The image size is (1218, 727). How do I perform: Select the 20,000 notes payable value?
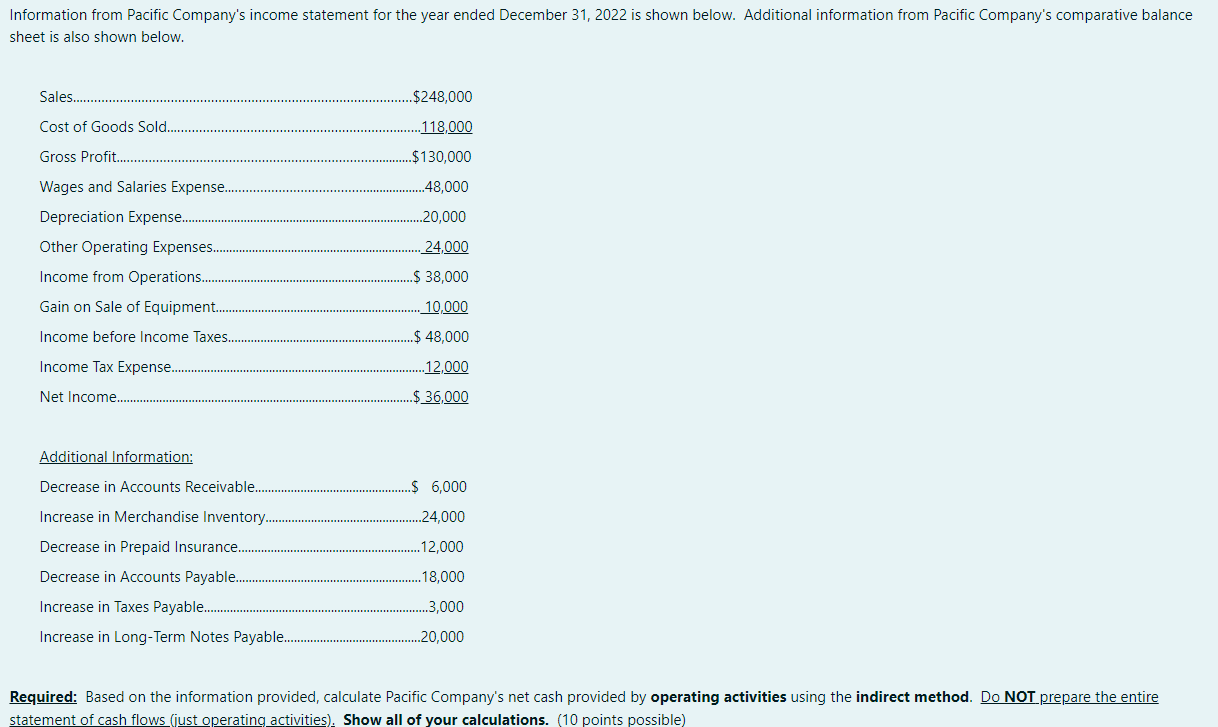(443, 637)
